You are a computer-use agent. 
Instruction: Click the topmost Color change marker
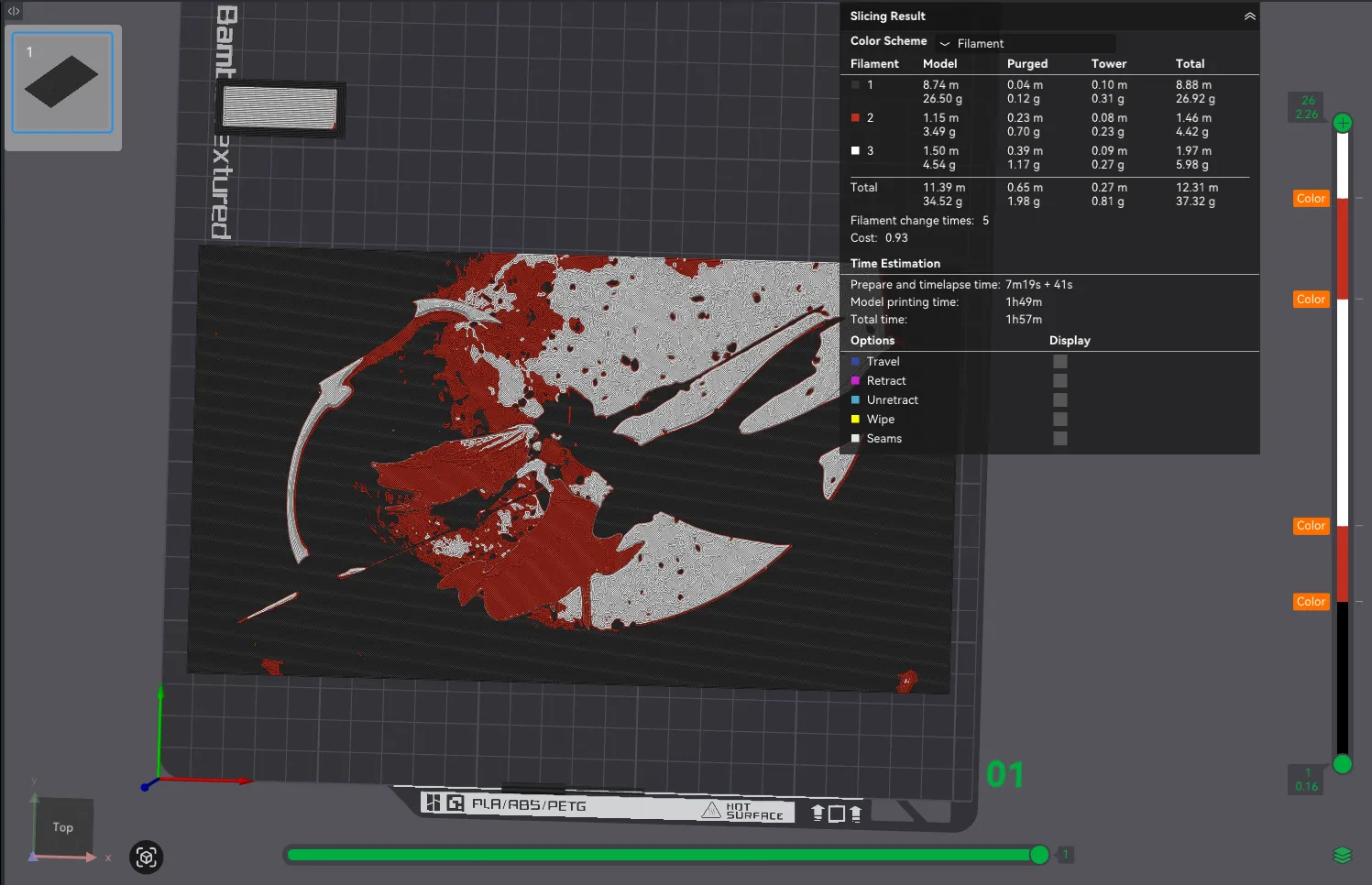[1311, 198]
